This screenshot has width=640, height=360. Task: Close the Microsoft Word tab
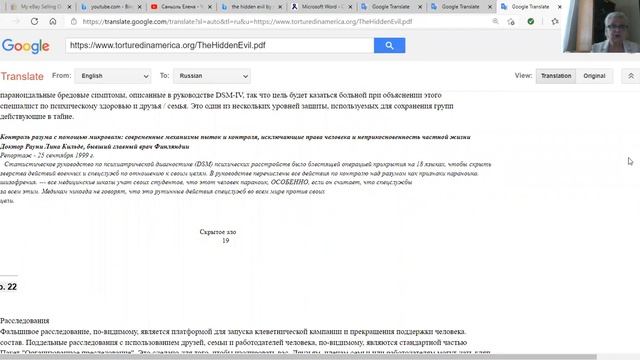(350, 7)
